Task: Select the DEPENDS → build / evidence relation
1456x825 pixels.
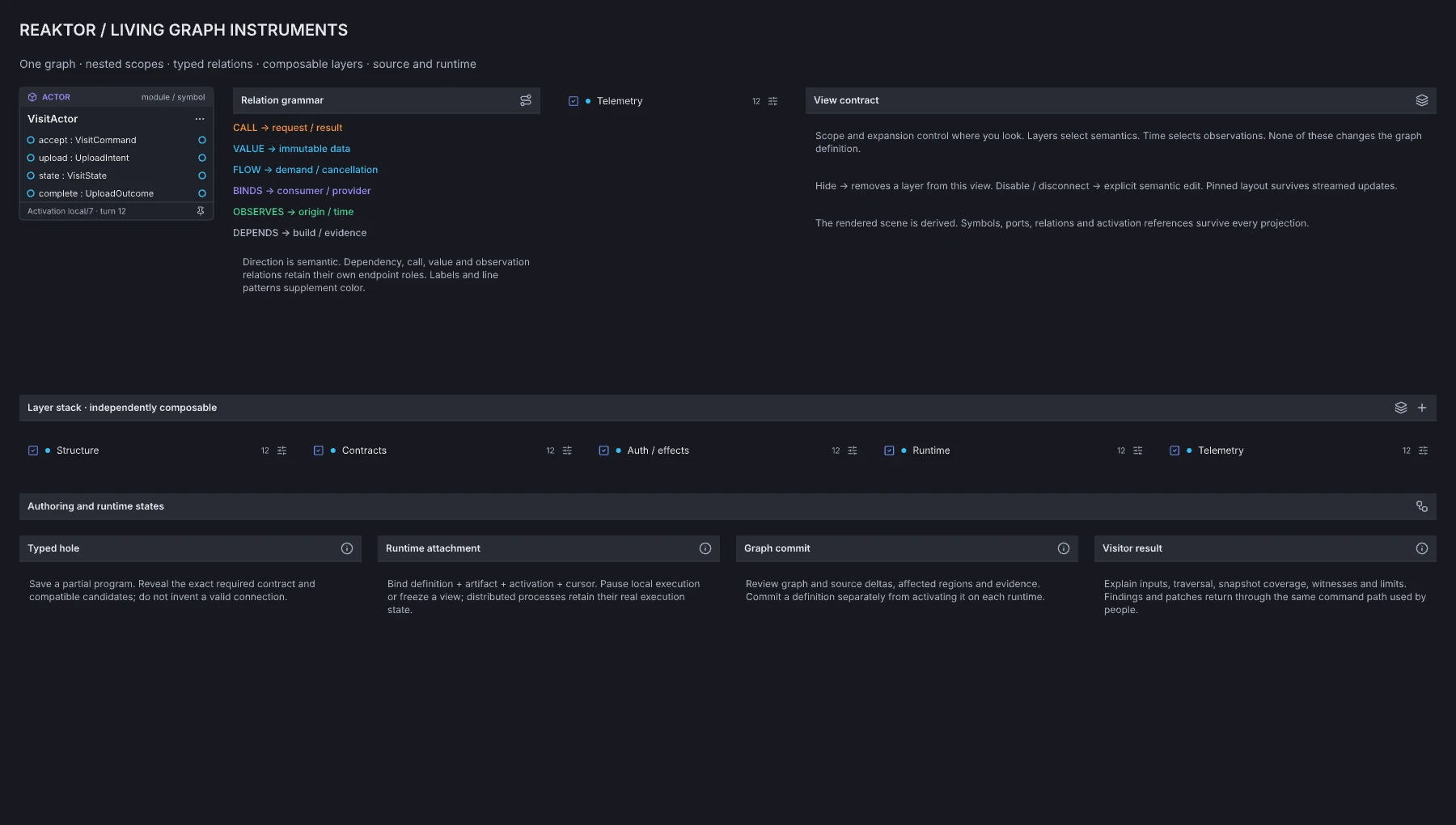Action: pyautogui.click(x=300, y=233)
